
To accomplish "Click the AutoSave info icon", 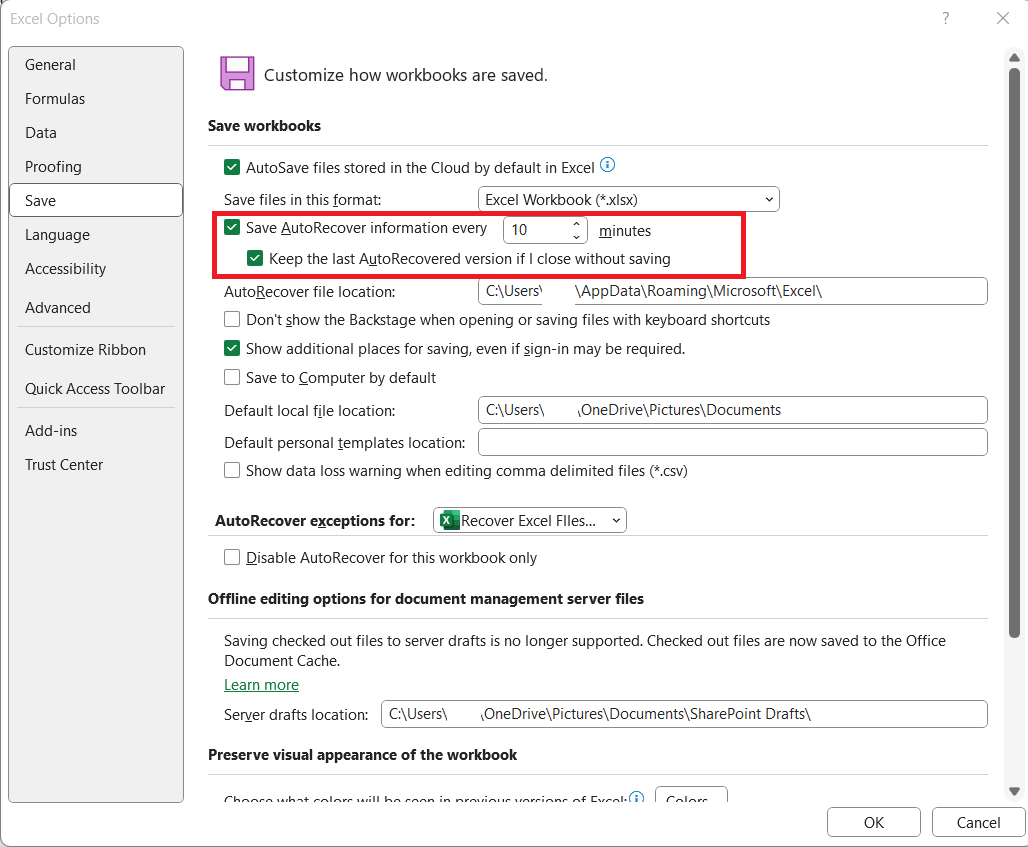I will click(x=608, y=165).
